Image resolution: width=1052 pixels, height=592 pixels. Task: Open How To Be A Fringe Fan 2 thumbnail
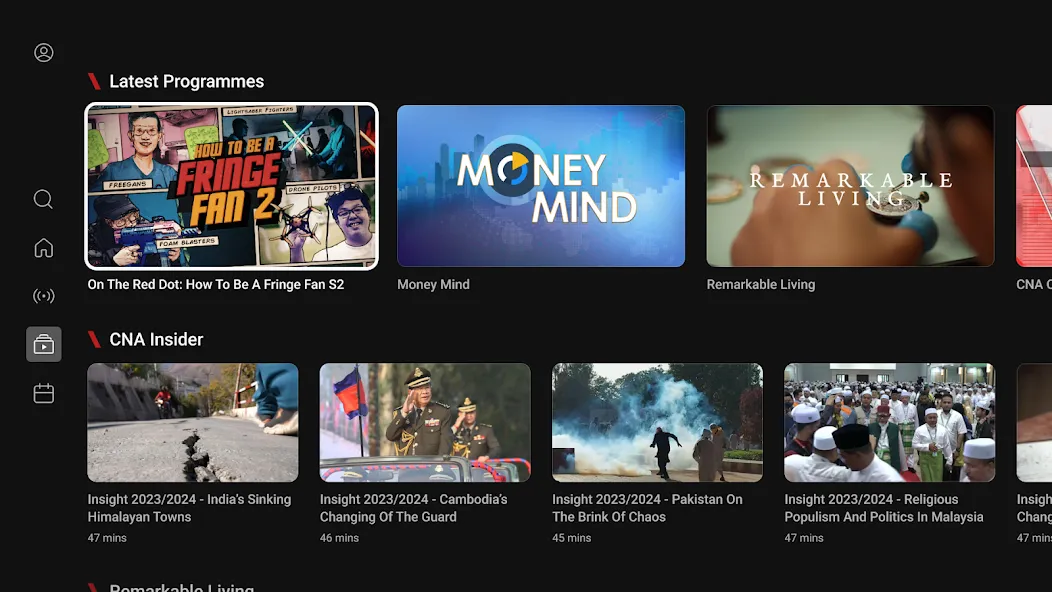[x=231, y=186]
